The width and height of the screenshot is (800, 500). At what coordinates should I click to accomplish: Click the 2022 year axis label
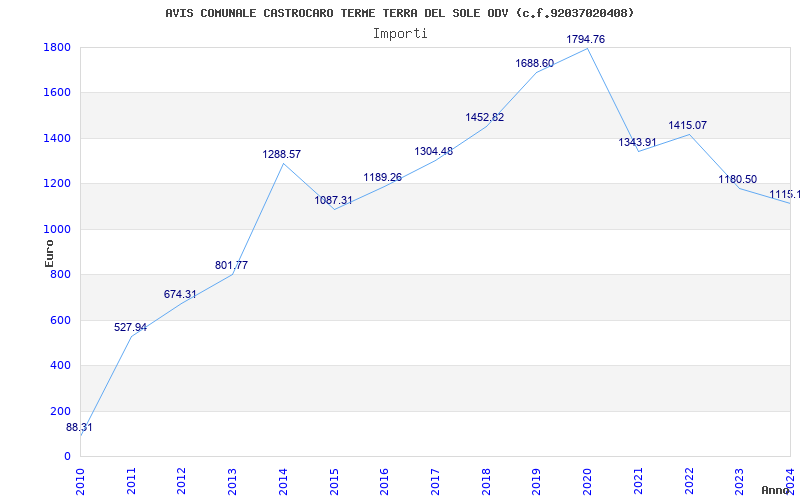coord(689,481)
